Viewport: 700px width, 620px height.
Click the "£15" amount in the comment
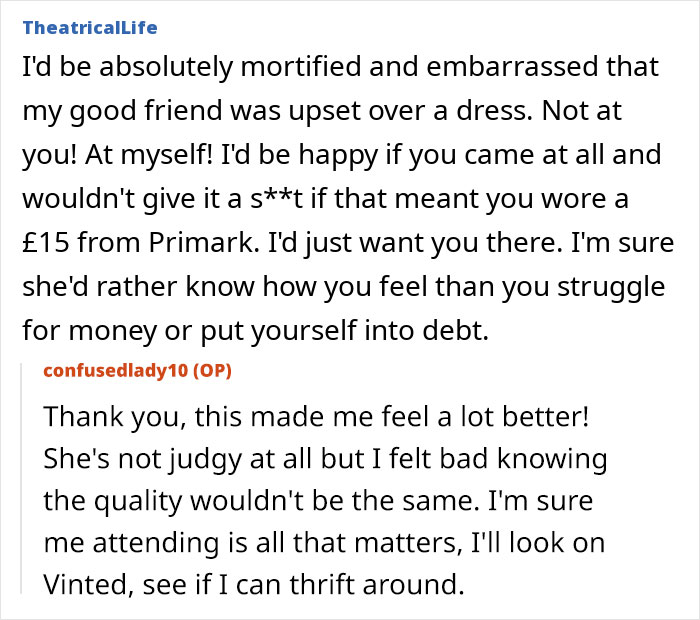point(46,242)
